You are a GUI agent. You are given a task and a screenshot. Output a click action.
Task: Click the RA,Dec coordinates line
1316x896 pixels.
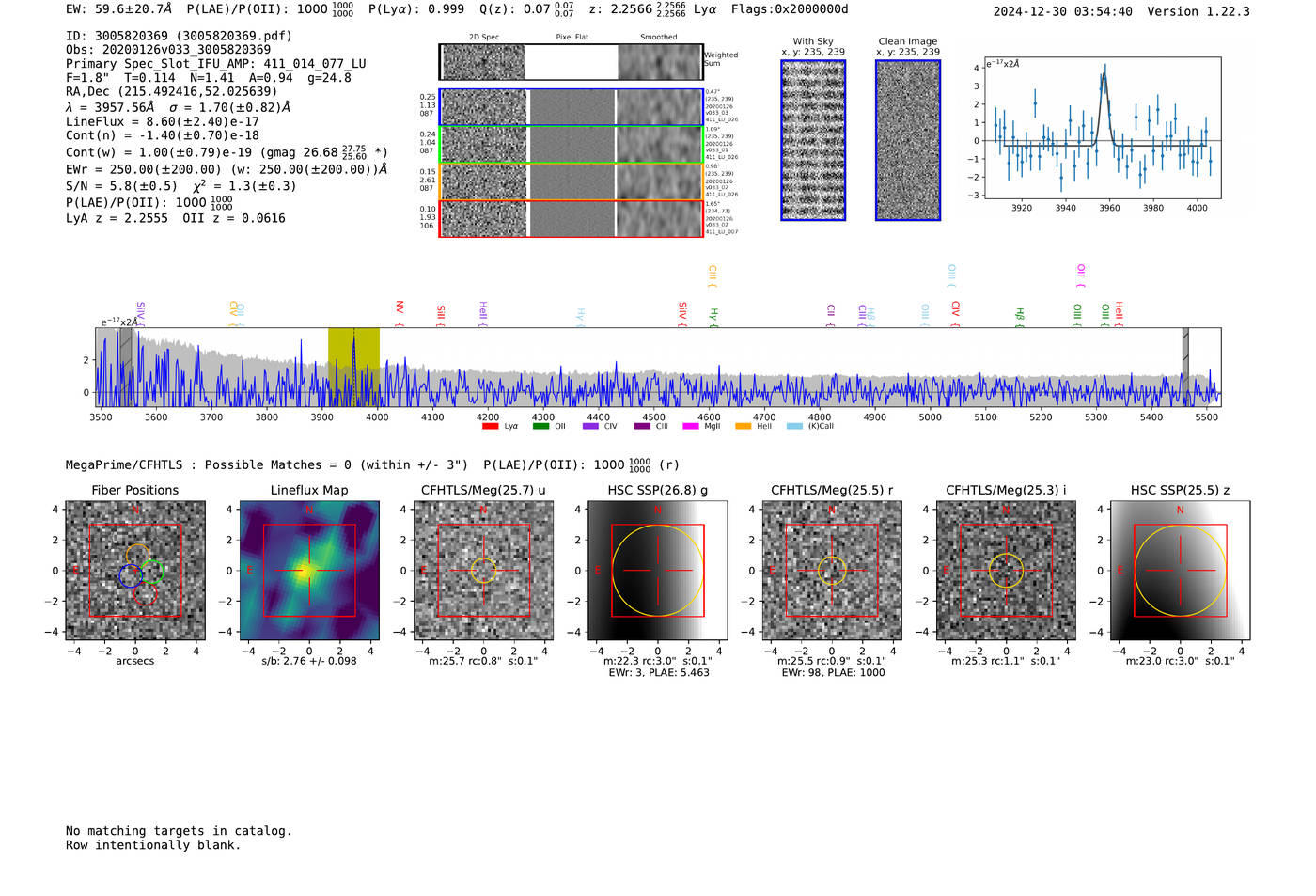tap(171, 91)
